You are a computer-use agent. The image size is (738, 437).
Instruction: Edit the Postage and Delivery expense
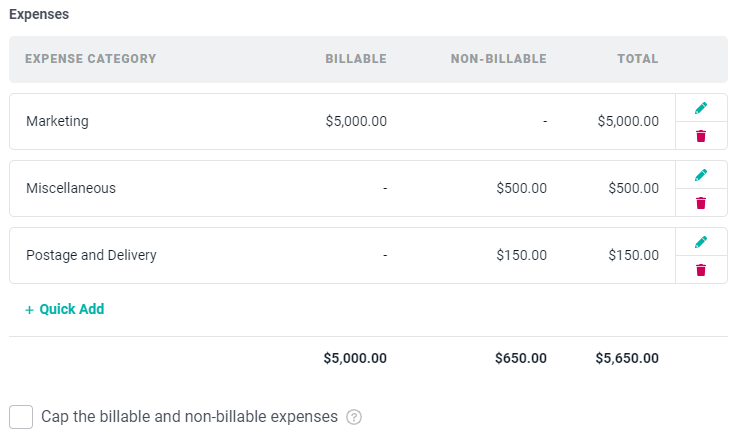[701, 242]
